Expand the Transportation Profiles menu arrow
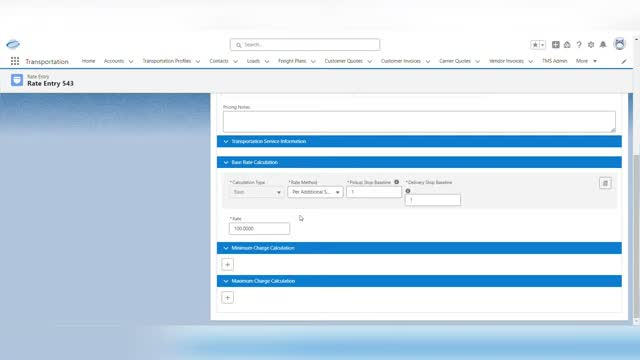The width and height of the screenshot is (640, 360). (x=198, y=61)
